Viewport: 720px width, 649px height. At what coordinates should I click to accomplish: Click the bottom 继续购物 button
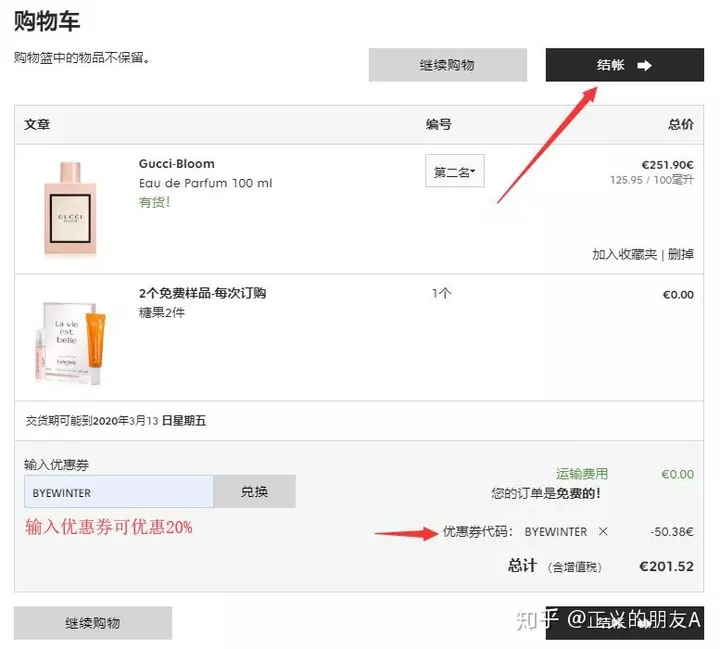(93, 623)
